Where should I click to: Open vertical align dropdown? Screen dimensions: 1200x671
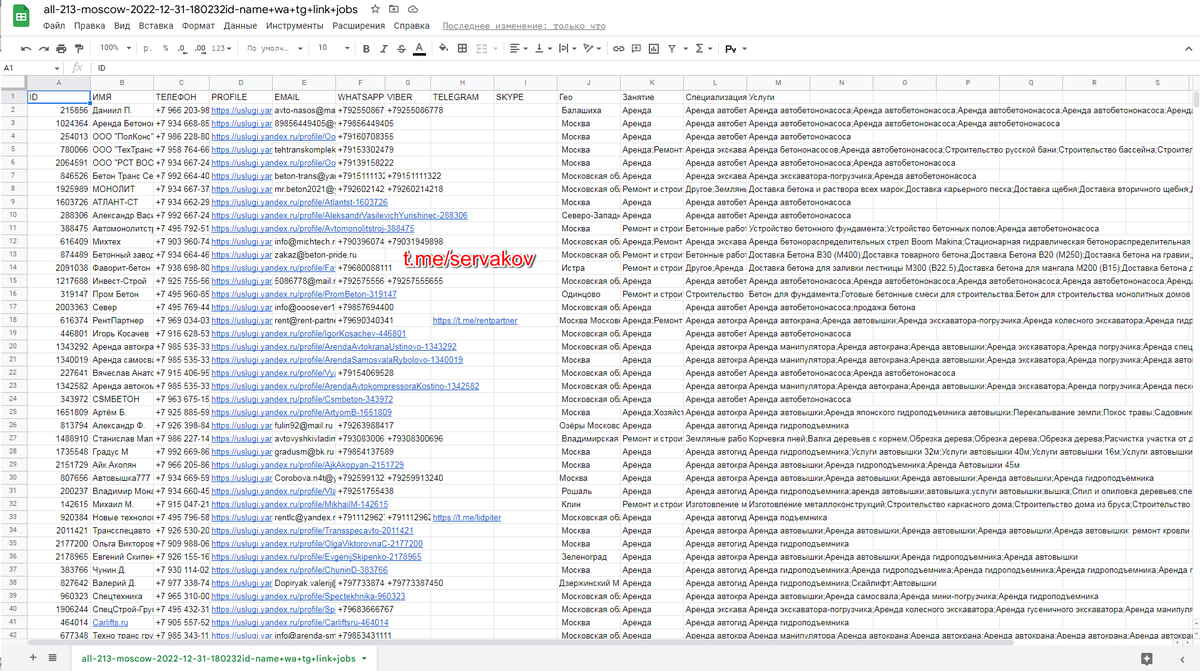click(x=542, y=48)
